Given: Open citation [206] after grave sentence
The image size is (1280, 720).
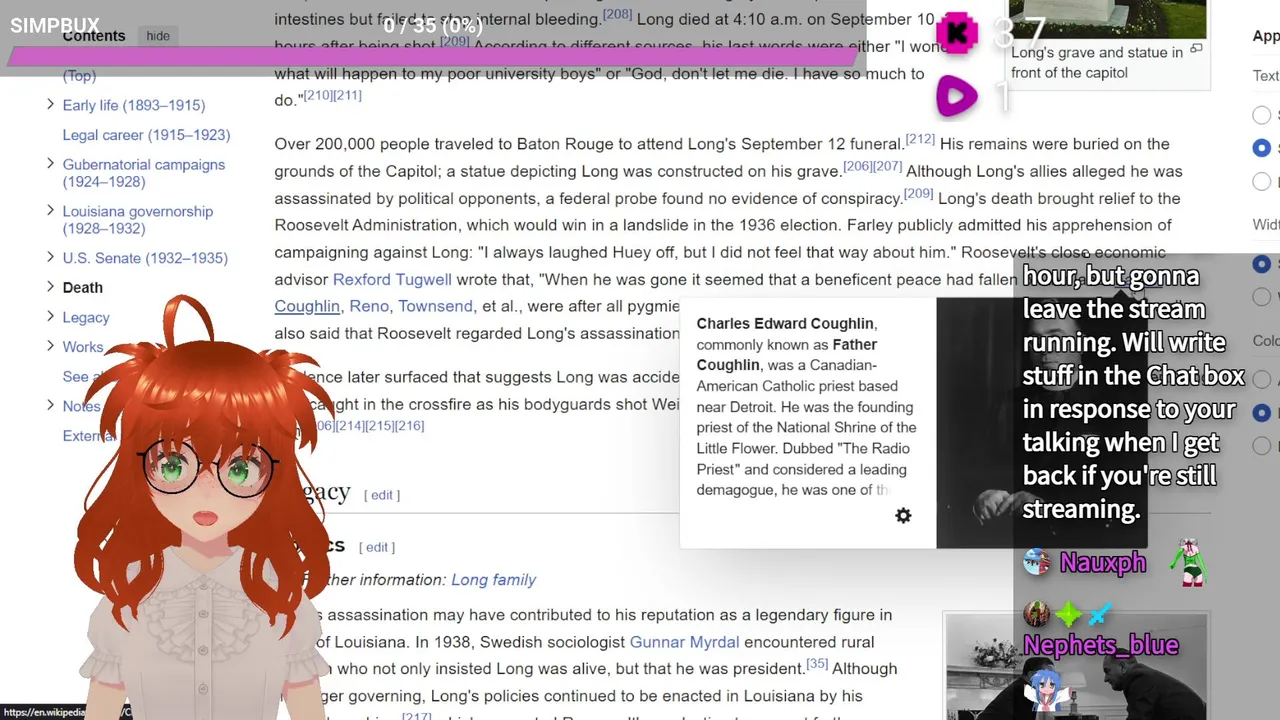Looking at the screenshot, I should click(858, 166).
